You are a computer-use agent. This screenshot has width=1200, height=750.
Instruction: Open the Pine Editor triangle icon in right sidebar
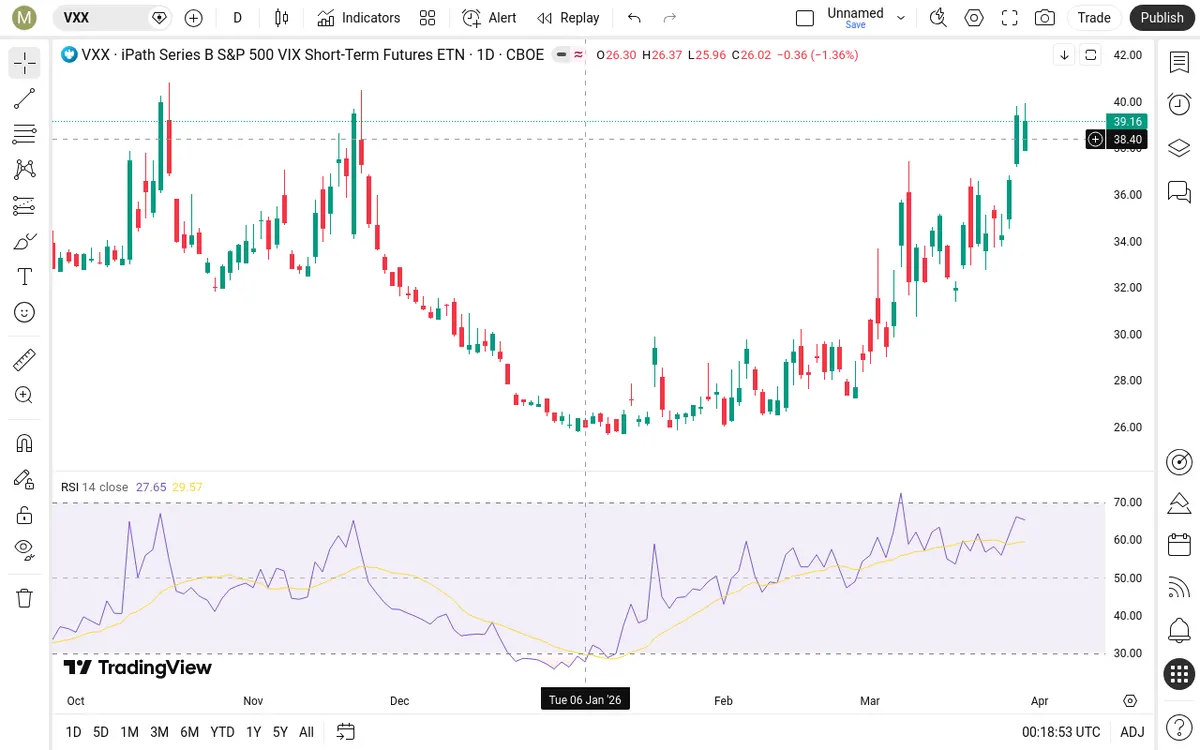click(x=1179, y=503)
